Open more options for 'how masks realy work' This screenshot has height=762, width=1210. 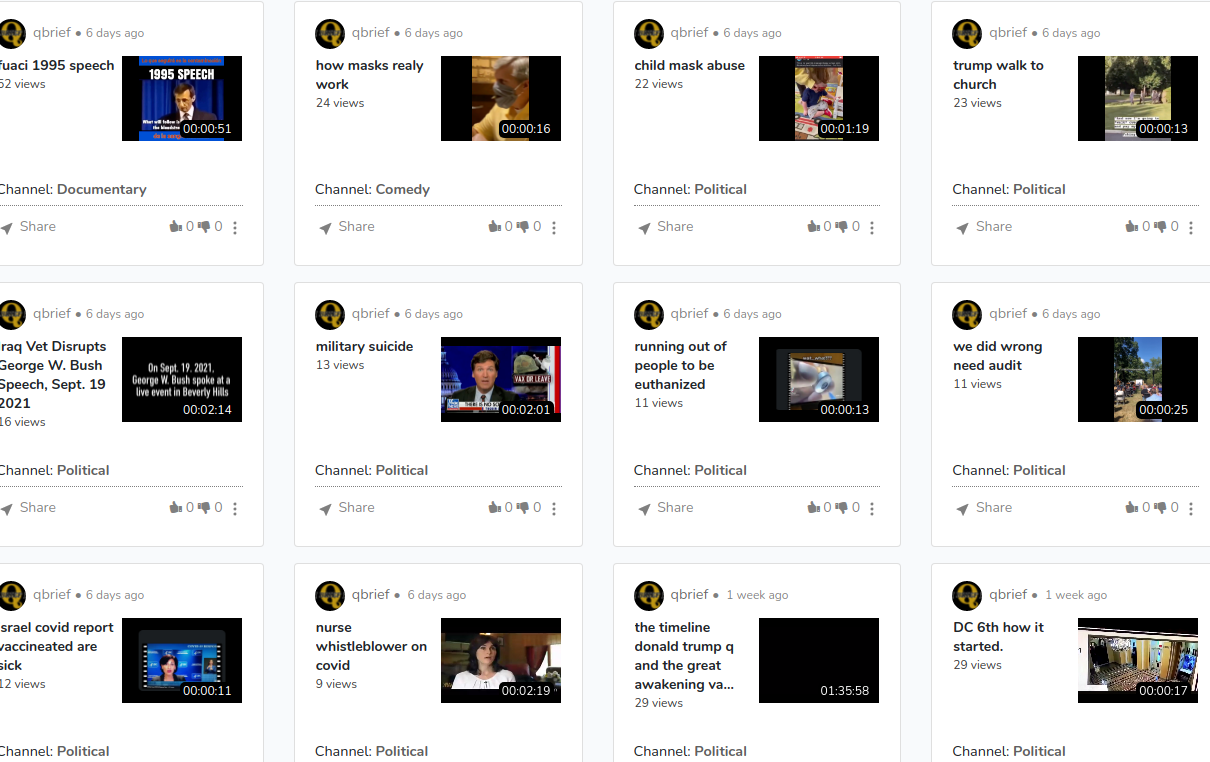tap(554, 228)
